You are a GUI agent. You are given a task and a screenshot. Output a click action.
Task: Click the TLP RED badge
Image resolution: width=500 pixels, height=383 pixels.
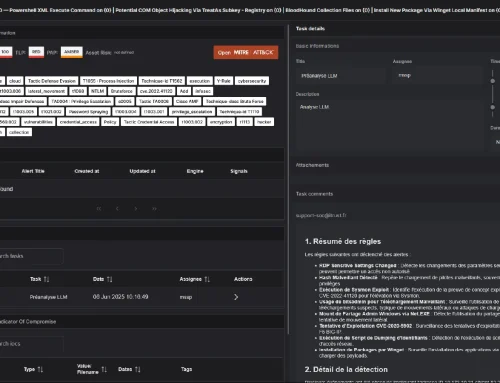coord(36,52)
